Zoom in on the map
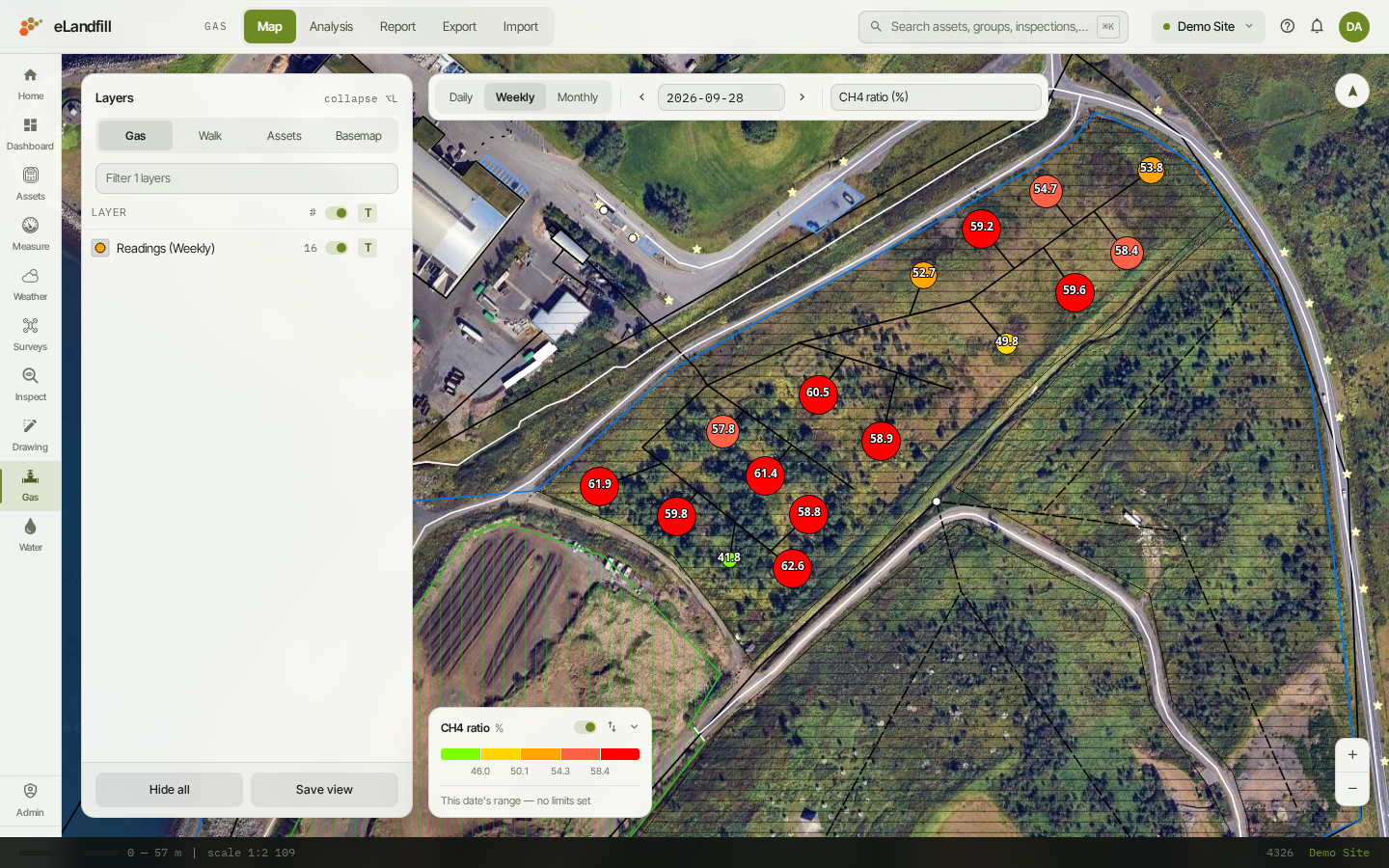 click(1352, 755)
